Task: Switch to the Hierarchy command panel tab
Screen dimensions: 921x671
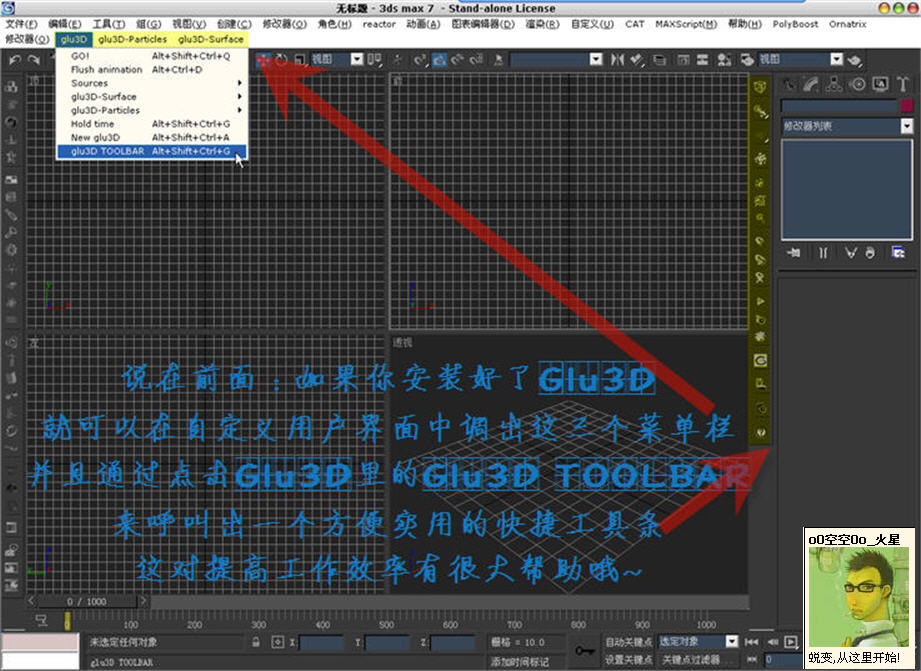Action: [833, 85]
